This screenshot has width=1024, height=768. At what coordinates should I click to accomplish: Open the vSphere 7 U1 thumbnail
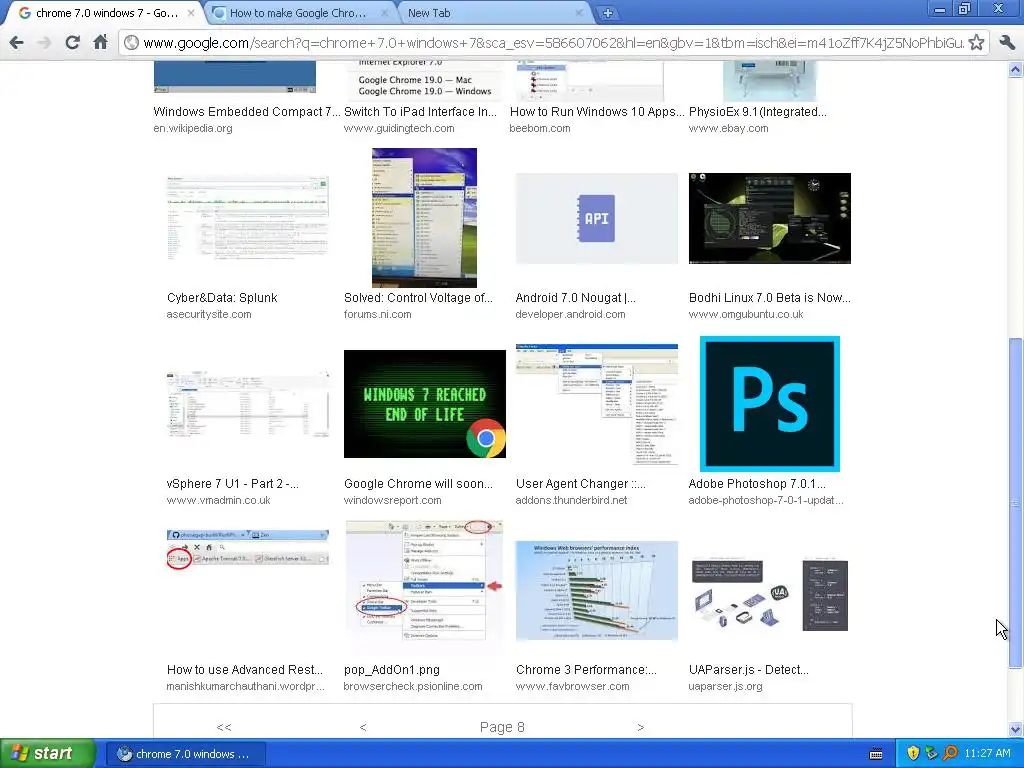(x=248, y=404)
